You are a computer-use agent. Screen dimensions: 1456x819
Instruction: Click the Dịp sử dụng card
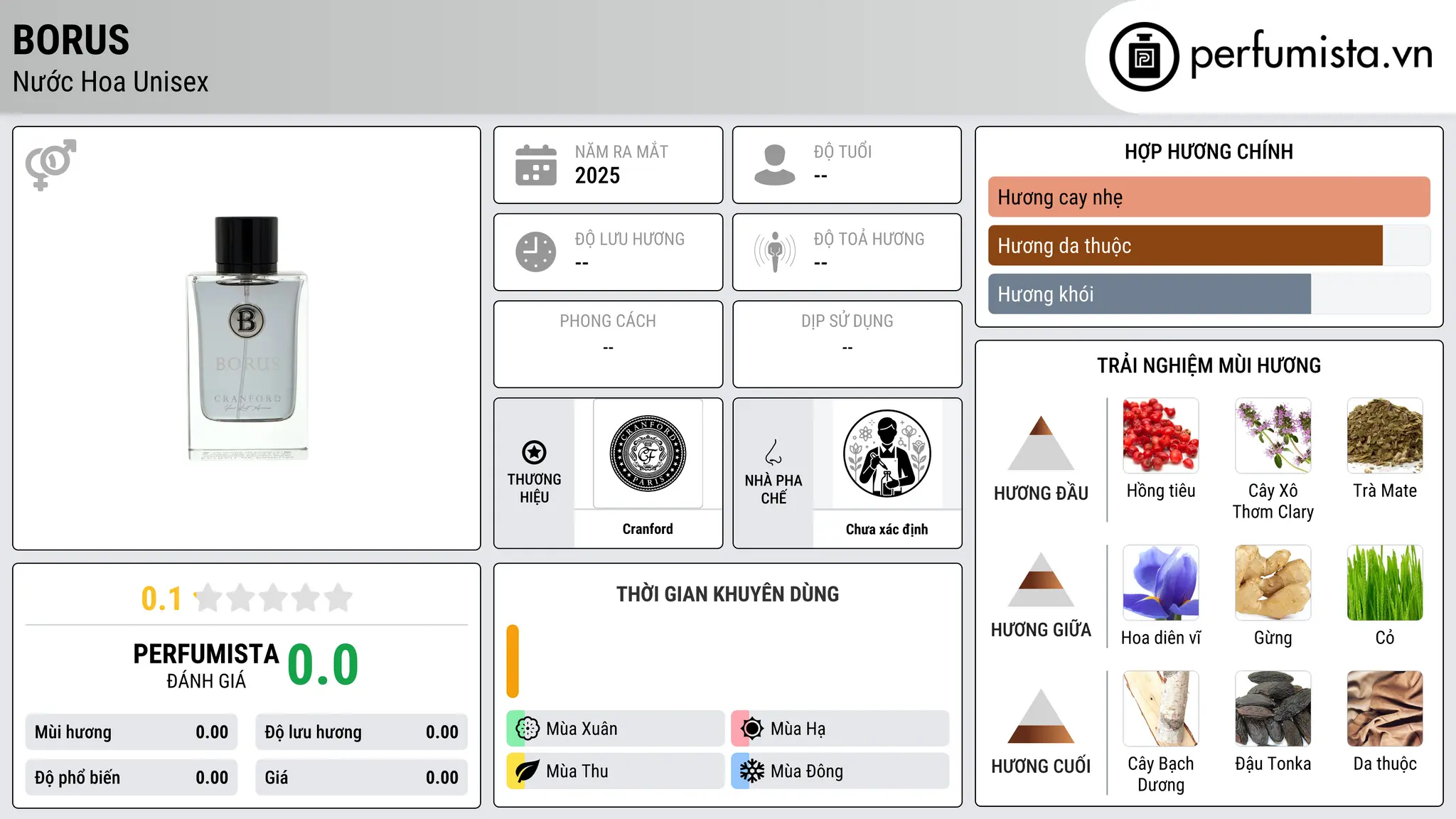(847, 344)
